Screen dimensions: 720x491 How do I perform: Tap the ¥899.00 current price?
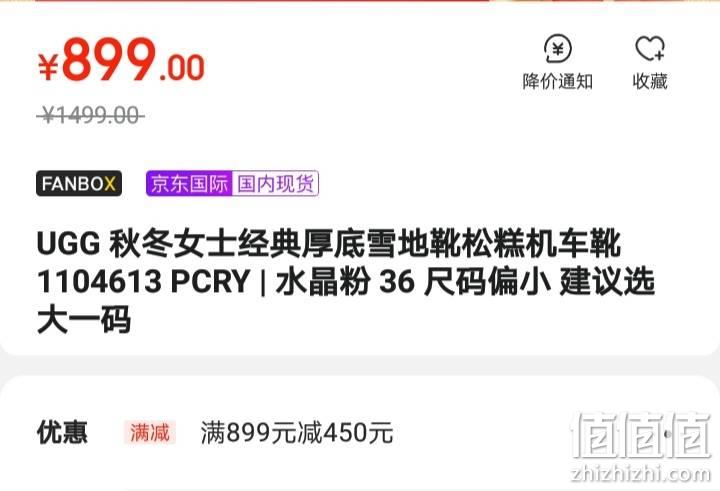pyautogui.click(x=121, y=61)
